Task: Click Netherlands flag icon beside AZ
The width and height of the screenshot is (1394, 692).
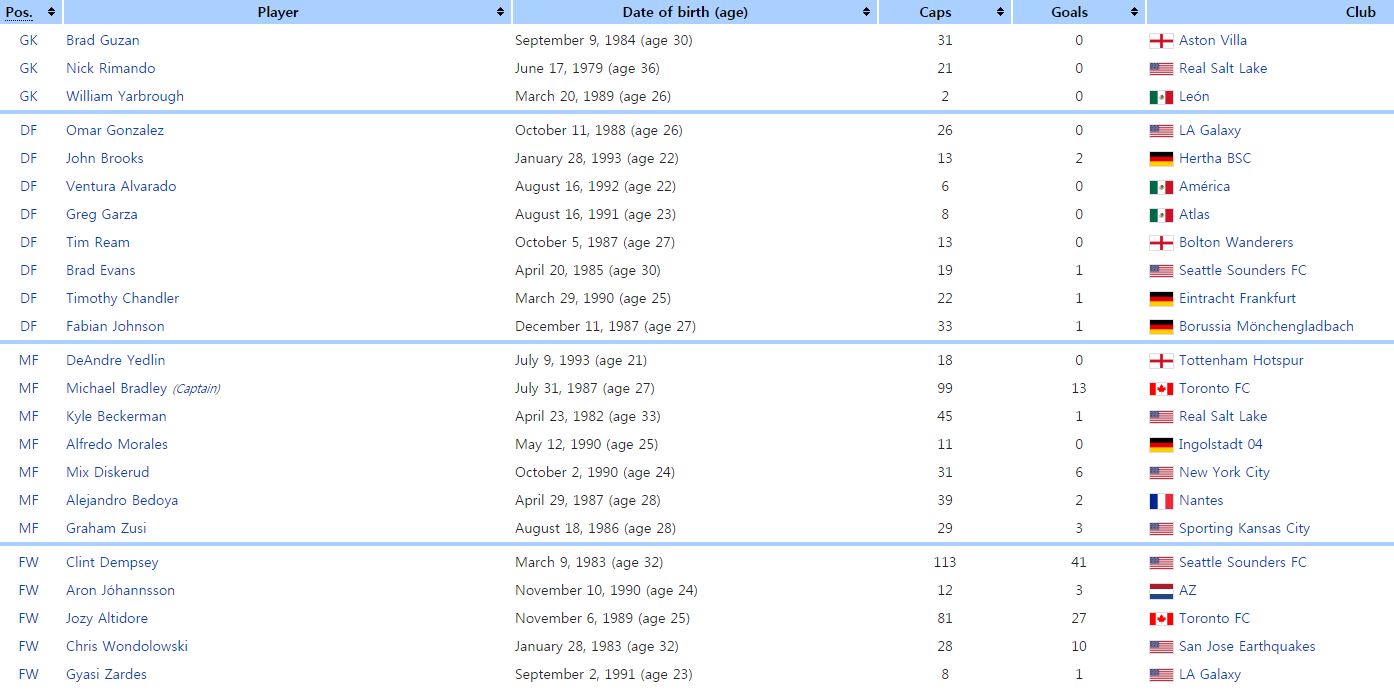Action: [x=1161, y=591]
